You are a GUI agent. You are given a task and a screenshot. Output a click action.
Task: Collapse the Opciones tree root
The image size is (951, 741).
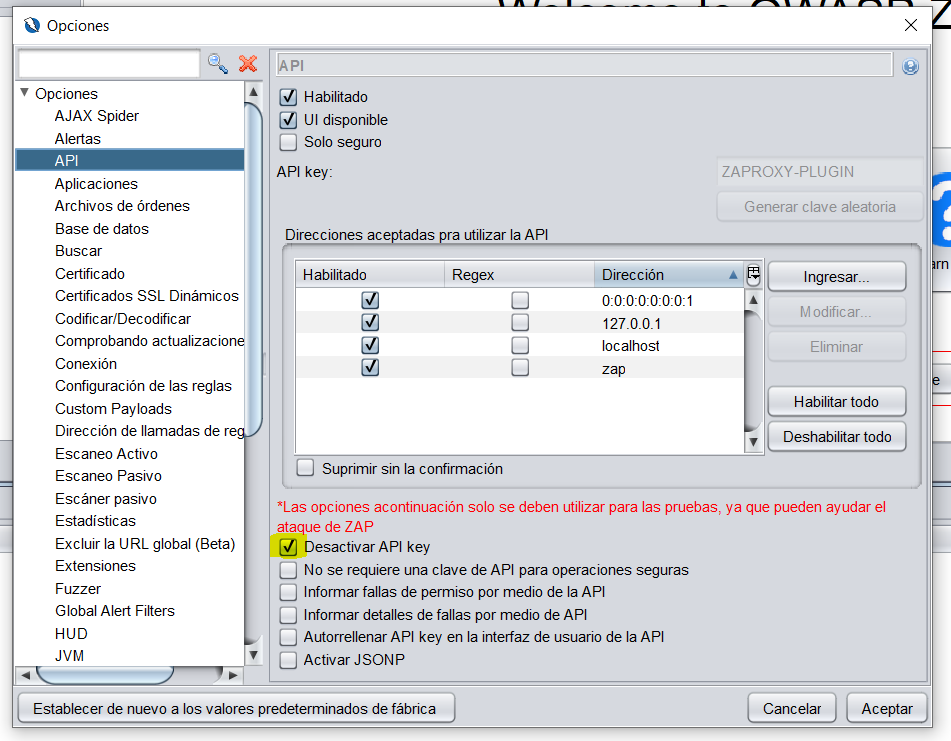[x=25, y=93]
